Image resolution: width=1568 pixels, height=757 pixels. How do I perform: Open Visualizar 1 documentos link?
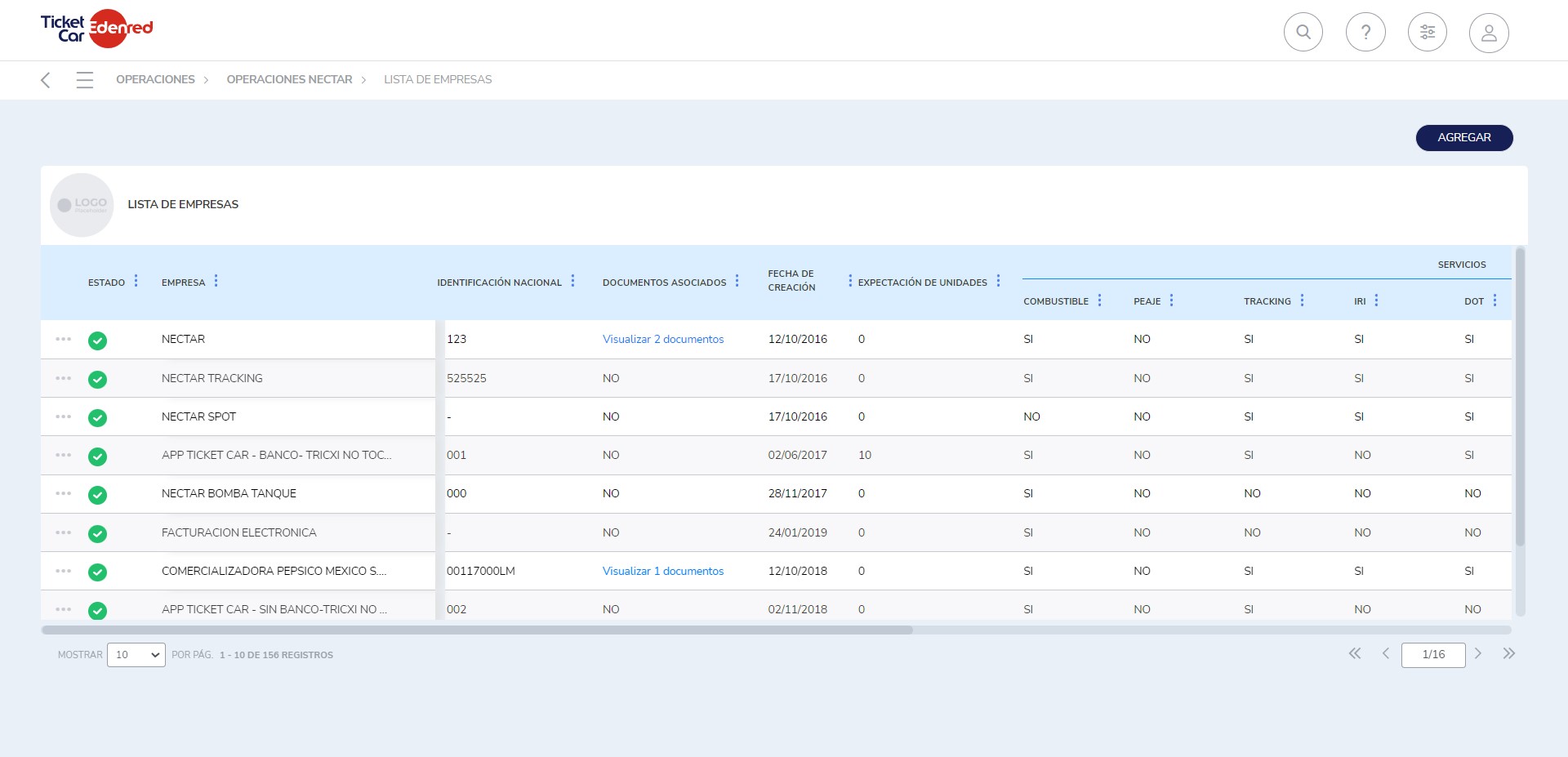tap(663, 571)
